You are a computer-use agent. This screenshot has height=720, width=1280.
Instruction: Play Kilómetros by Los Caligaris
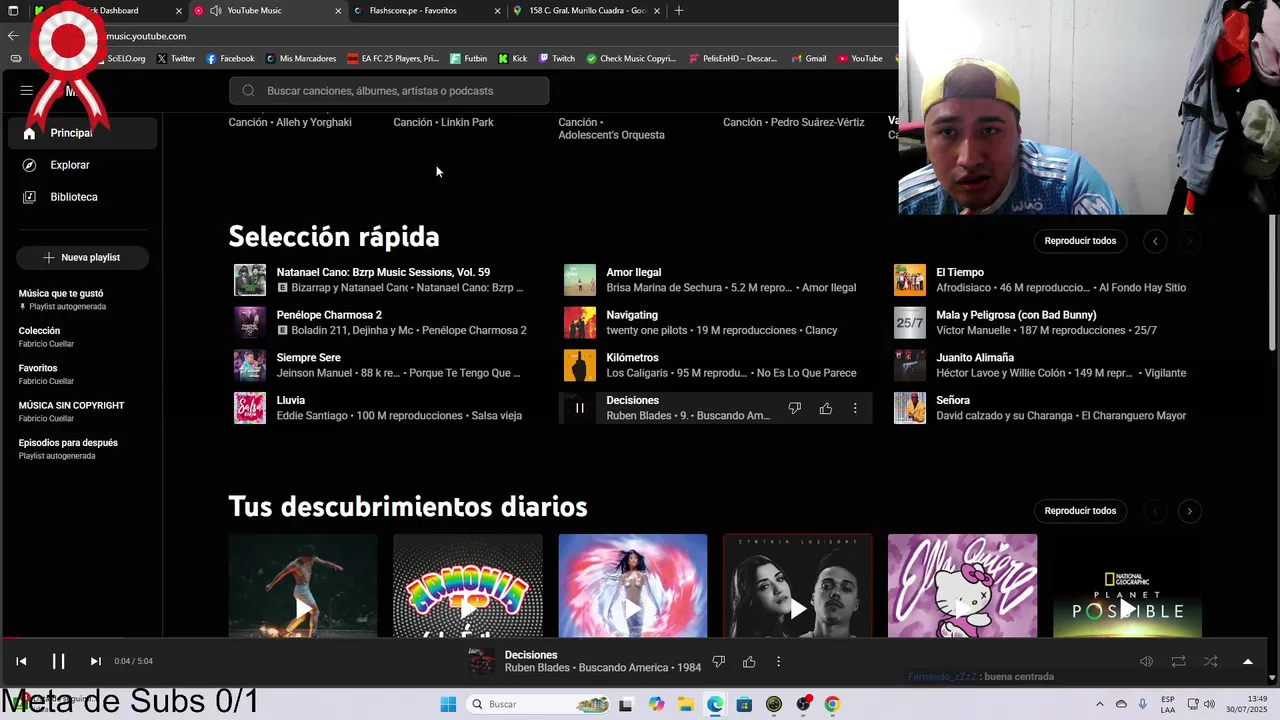[x=580, y=365]
